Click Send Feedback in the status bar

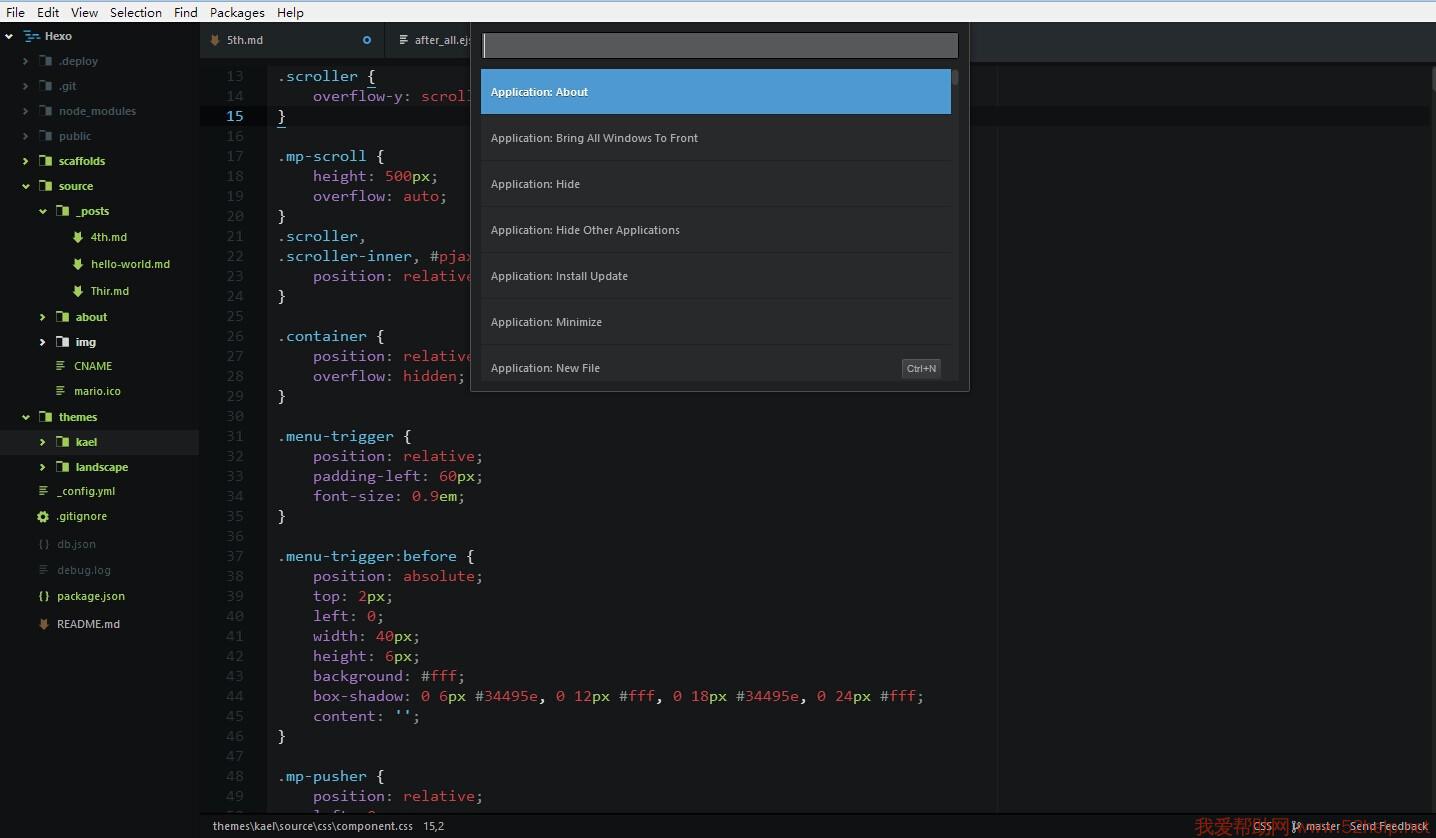point(1388,826)
